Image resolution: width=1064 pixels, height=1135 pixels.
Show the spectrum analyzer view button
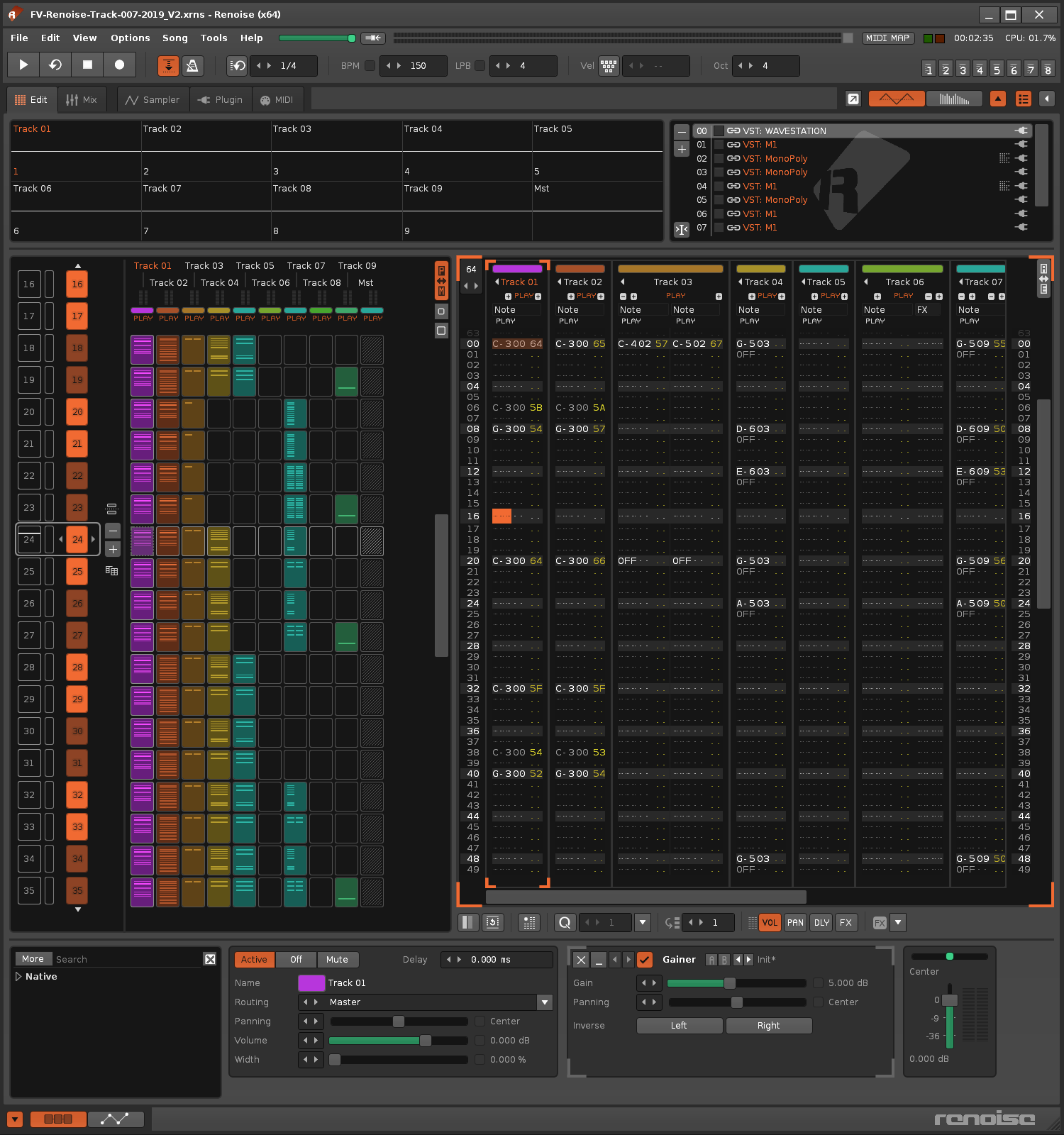954,99
